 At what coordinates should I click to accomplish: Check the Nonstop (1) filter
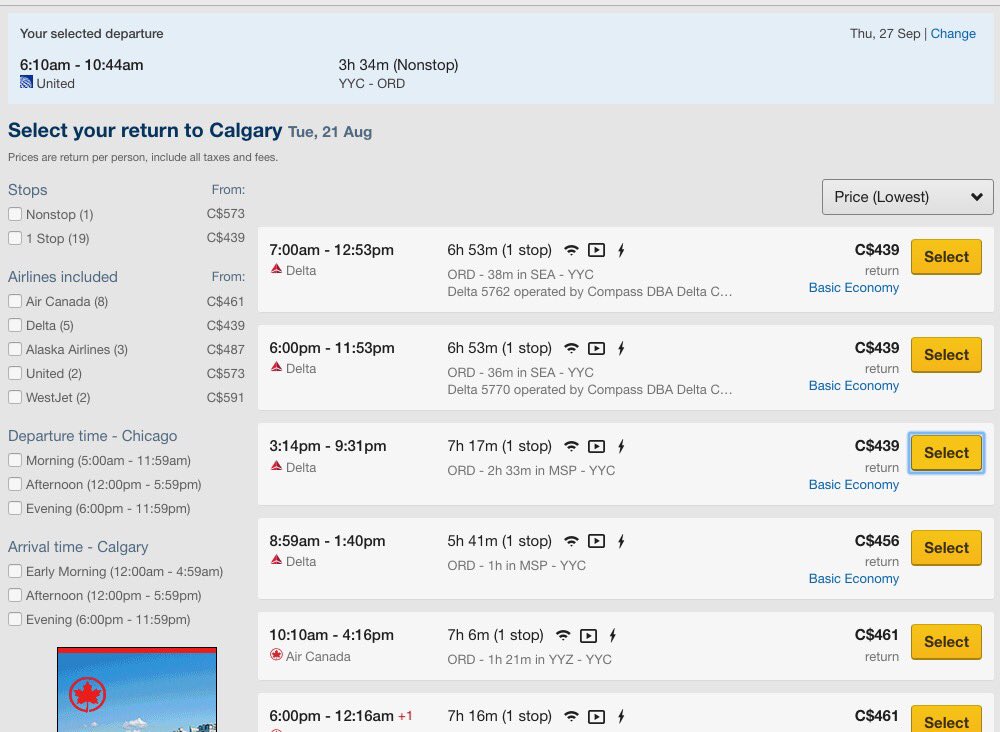tap(15, 214)
